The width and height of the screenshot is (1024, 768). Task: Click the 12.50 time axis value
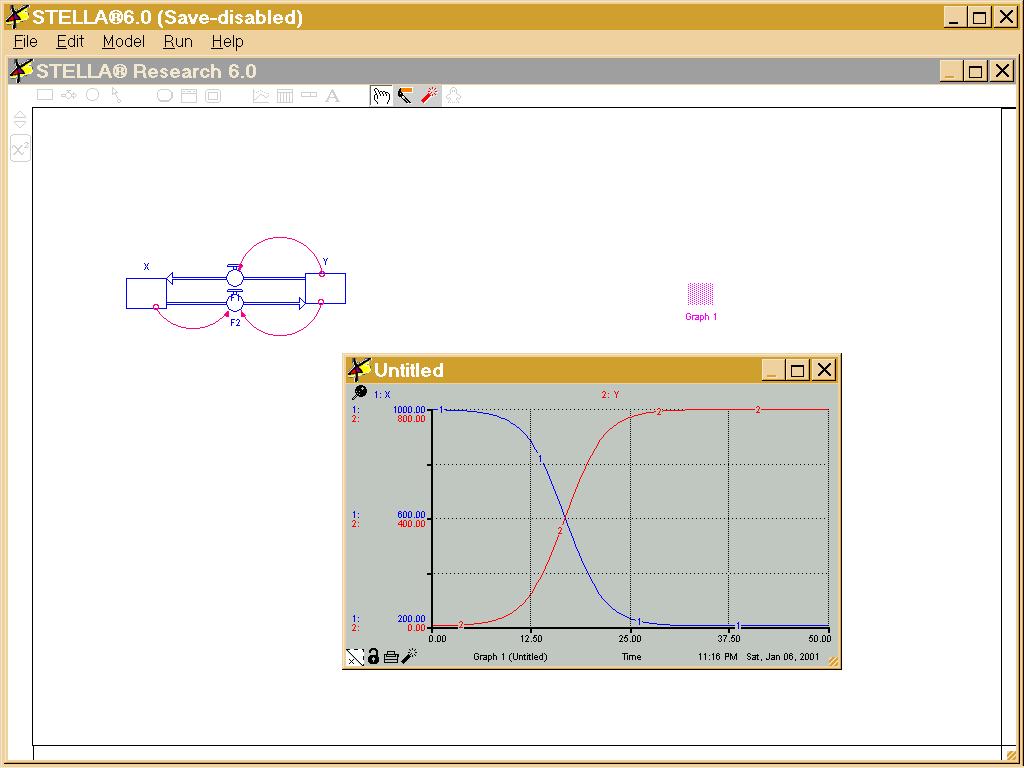point(531,638)
